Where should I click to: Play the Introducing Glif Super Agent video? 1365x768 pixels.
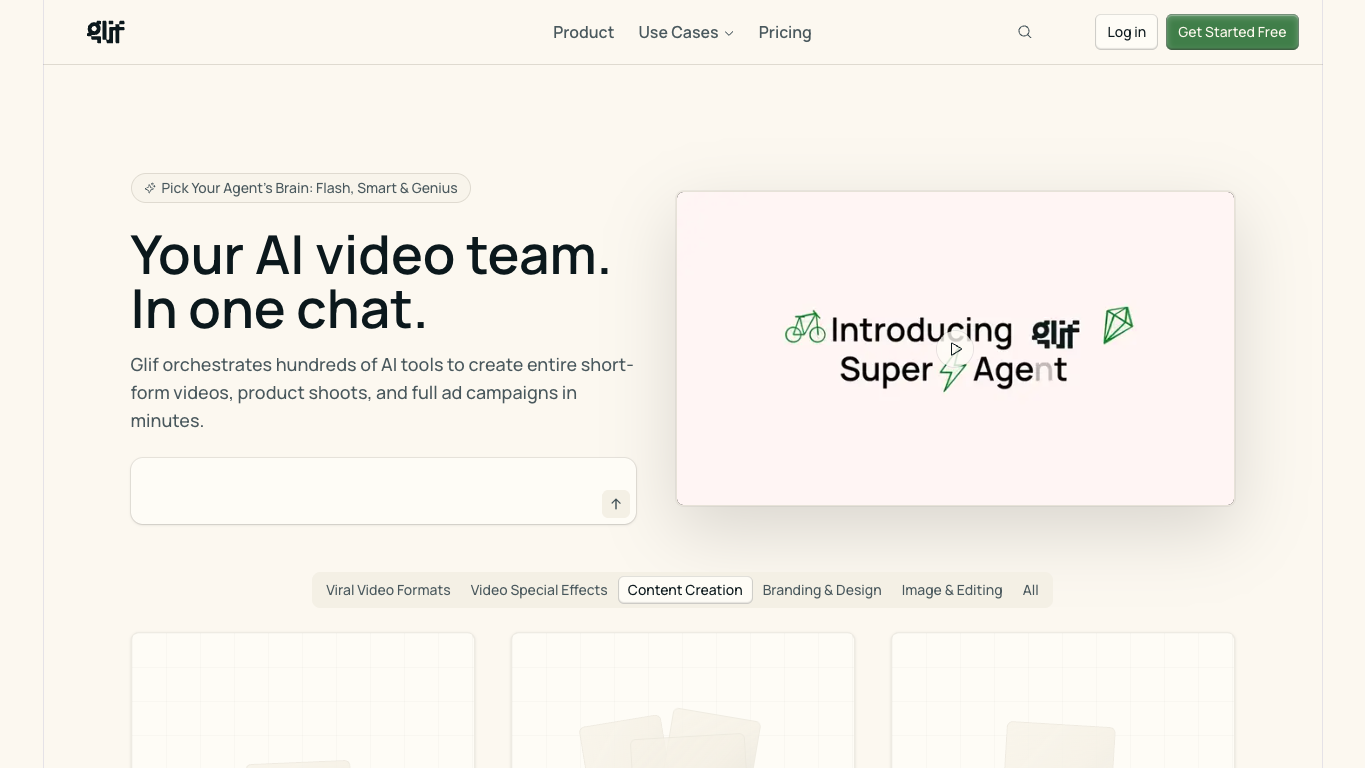pos(956,349)
